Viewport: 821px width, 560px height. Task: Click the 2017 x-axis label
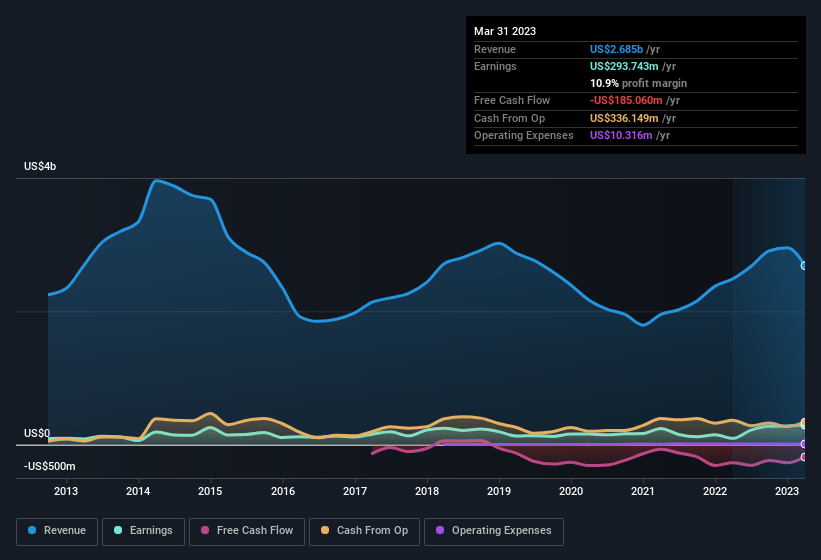pyautogui.click(x=354, y=491)
